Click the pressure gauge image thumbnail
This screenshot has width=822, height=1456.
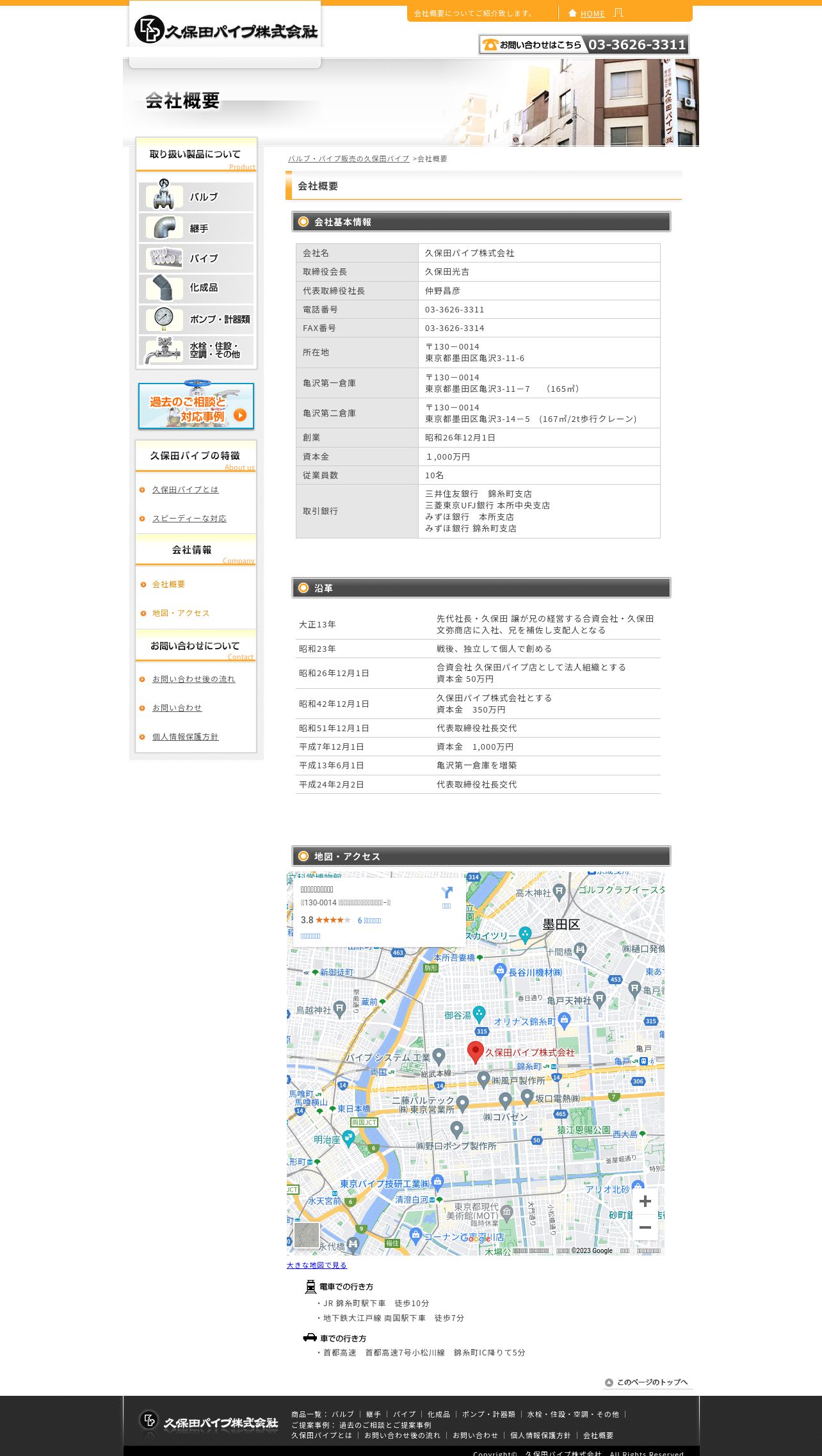click(164, 319)
